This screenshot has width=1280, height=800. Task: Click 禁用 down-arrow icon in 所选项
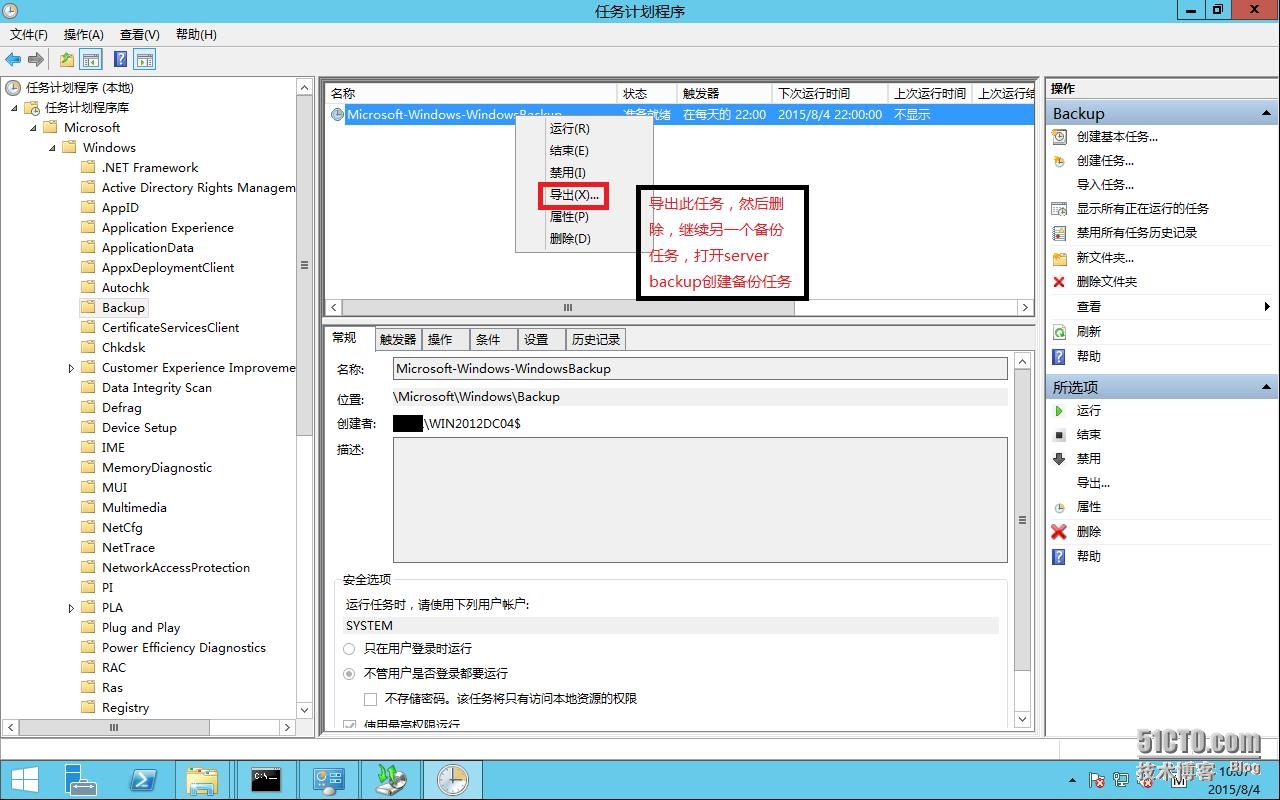pyautogui.click(x=1059, y=459)
